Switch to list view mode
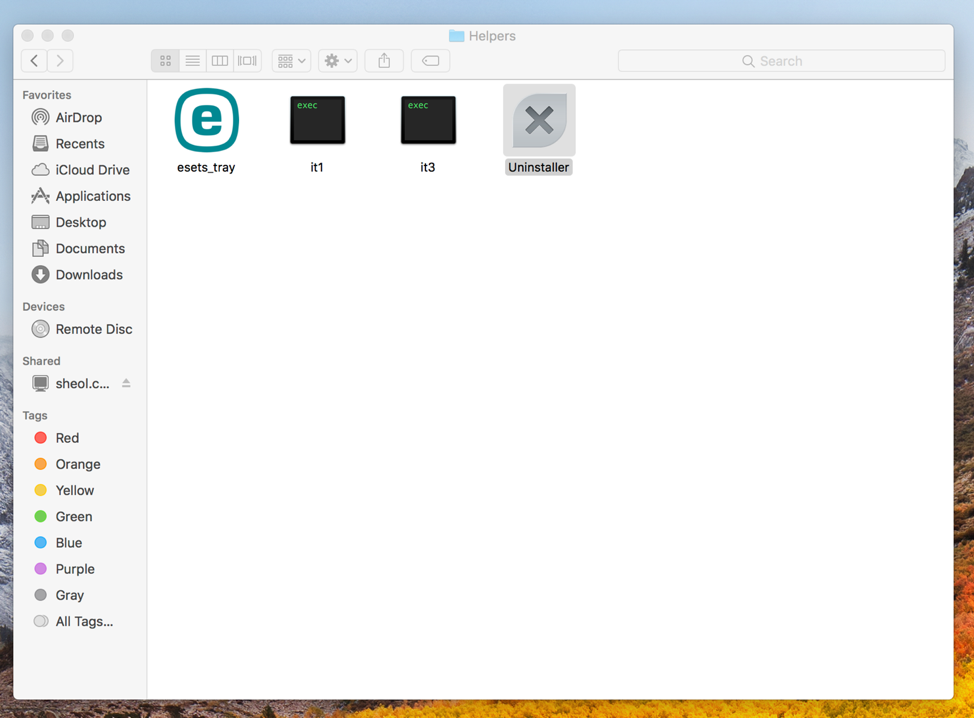The height and width of the screenshot is (718, 974). 192,61
